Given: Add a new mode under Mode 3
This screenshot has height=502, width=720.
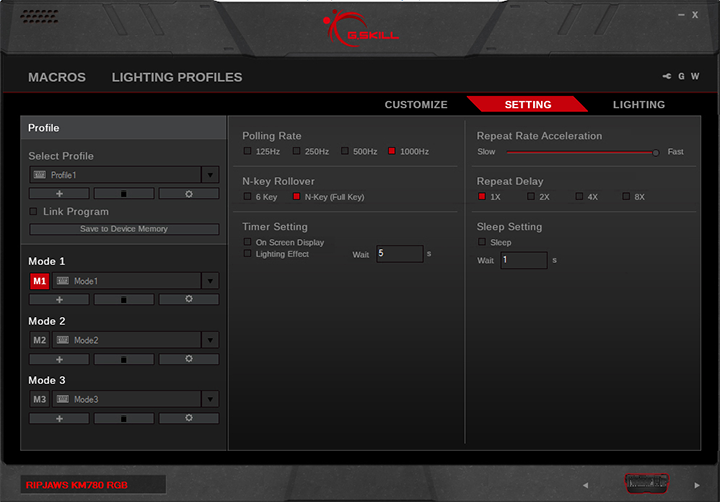Looking at the screenshot, I should tap(59, 418).
